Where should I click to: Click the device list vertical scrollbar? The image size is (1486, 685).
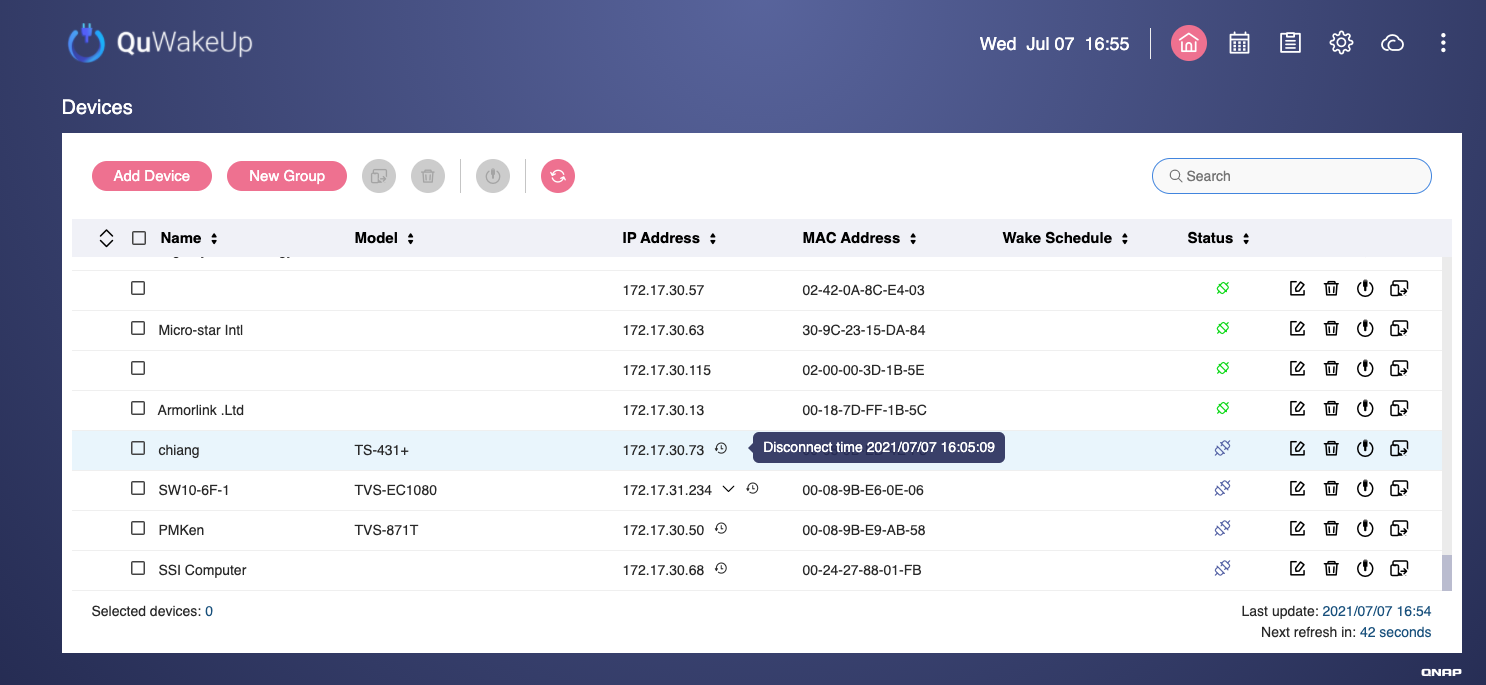coord(1446,573)
